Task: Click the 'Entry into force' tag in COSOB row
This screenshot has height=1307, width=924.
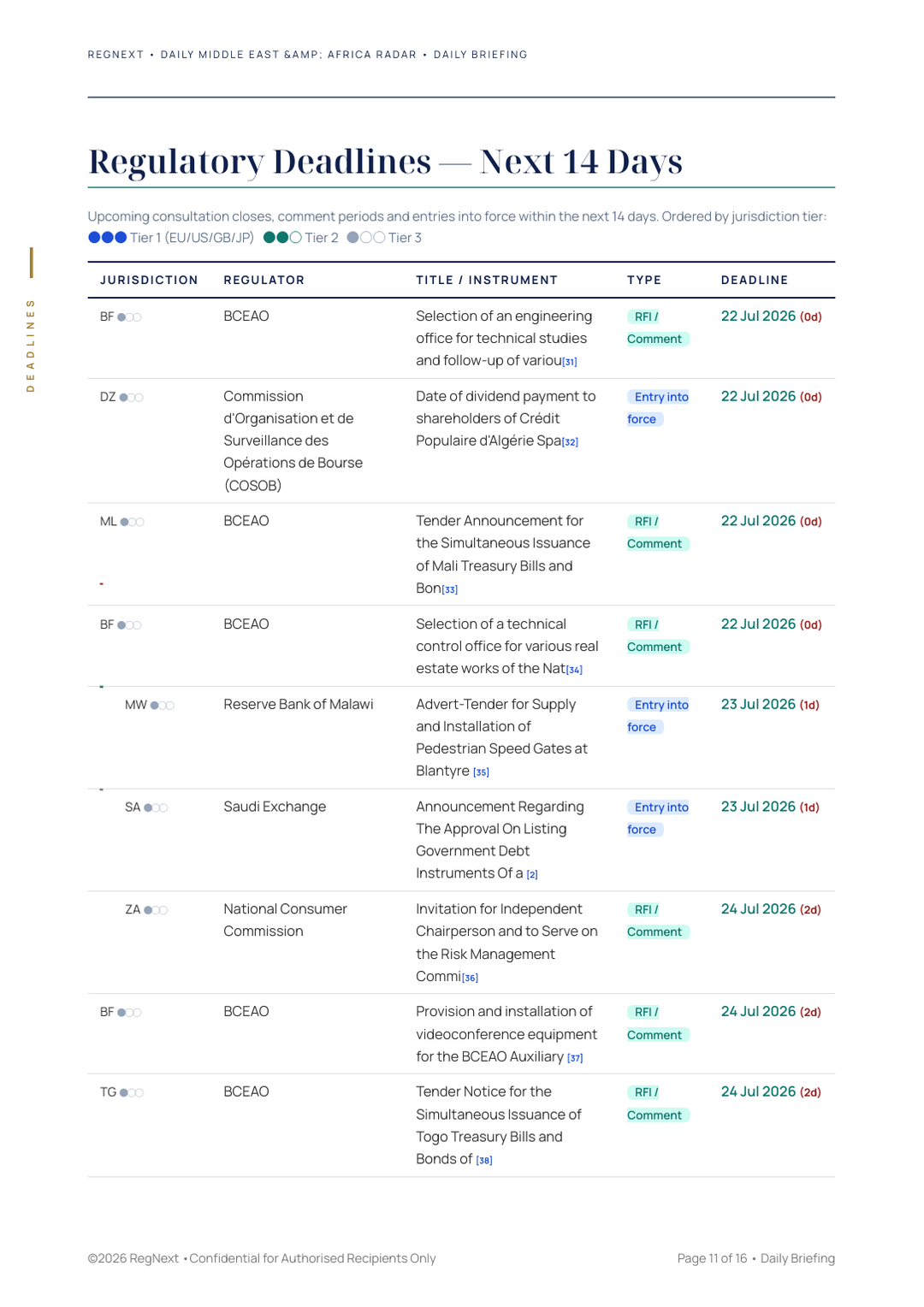Action: 658,408
